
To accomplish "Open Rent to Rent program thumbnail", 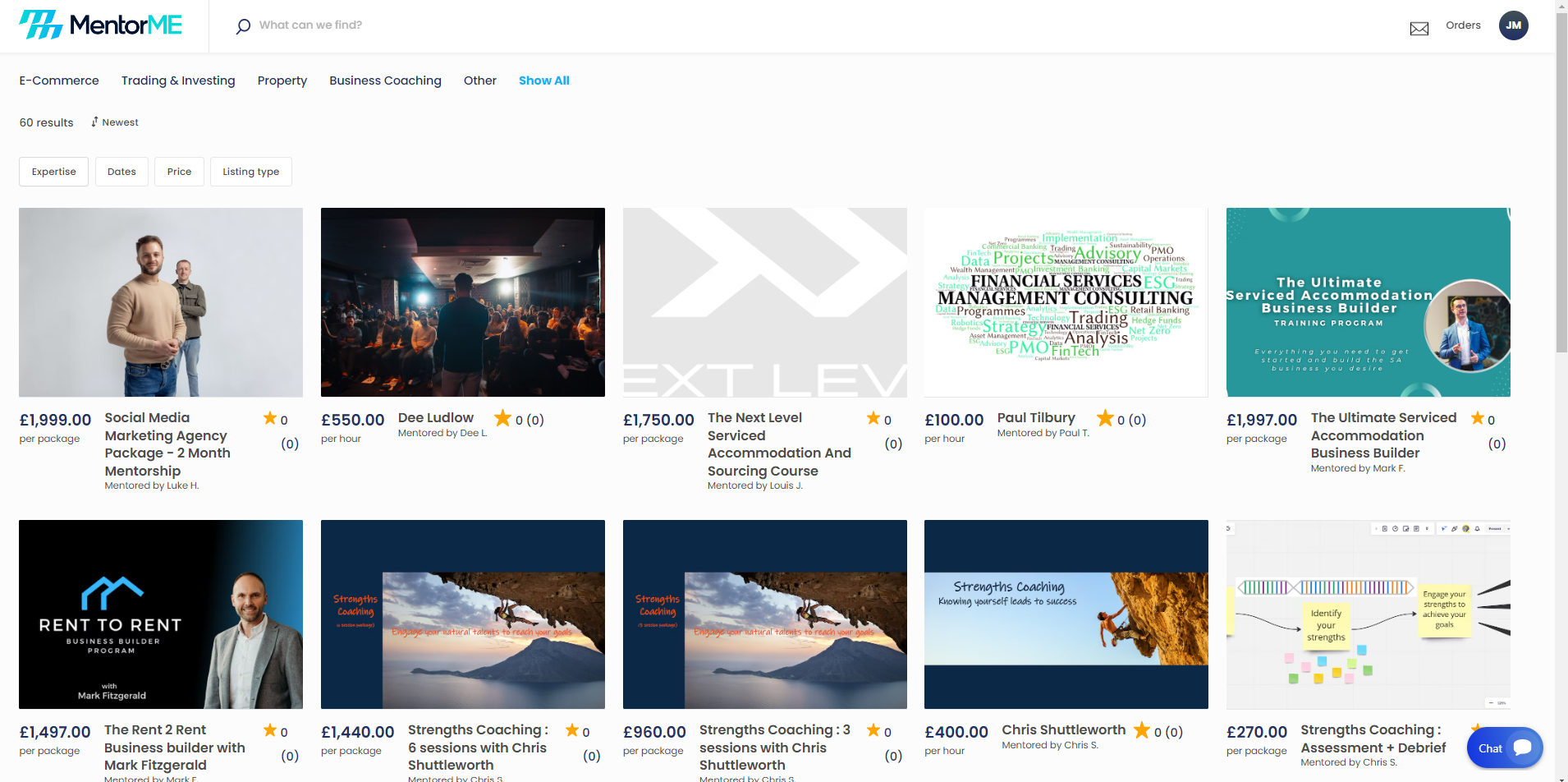I will [161, 614].
